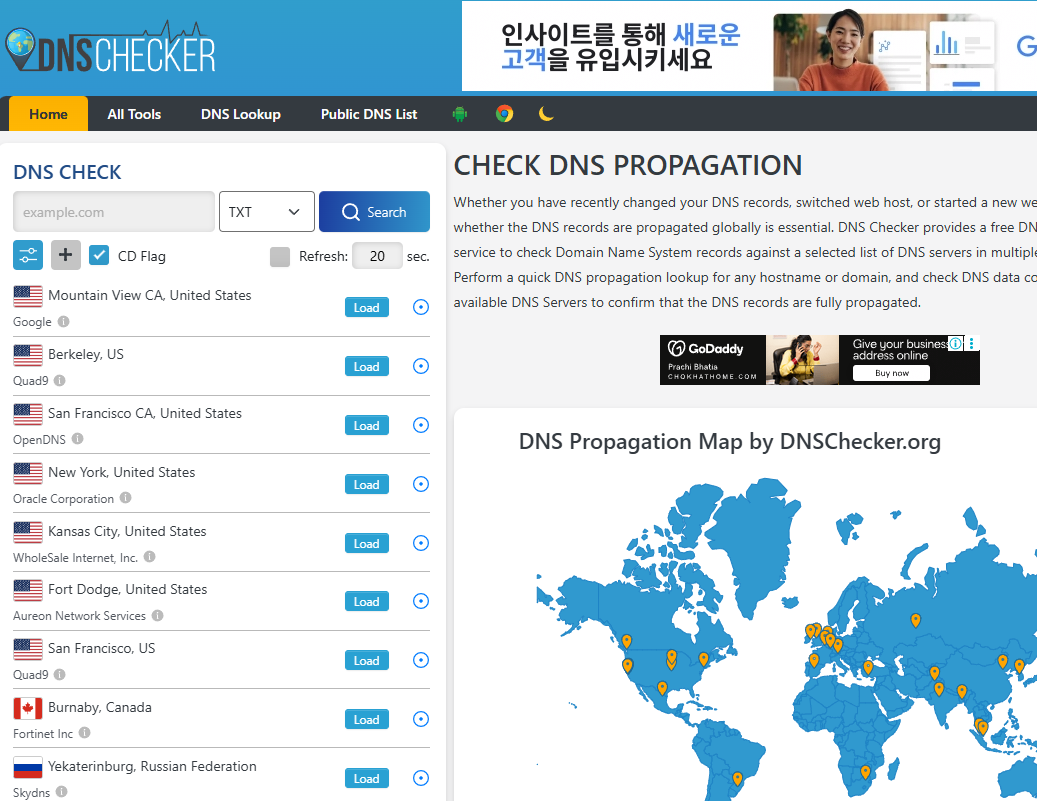Image resolution: width=1037 pixels, height=801 pixels.
Task: Open the TXT record type dropdown
Action: (x=267, y=212)
